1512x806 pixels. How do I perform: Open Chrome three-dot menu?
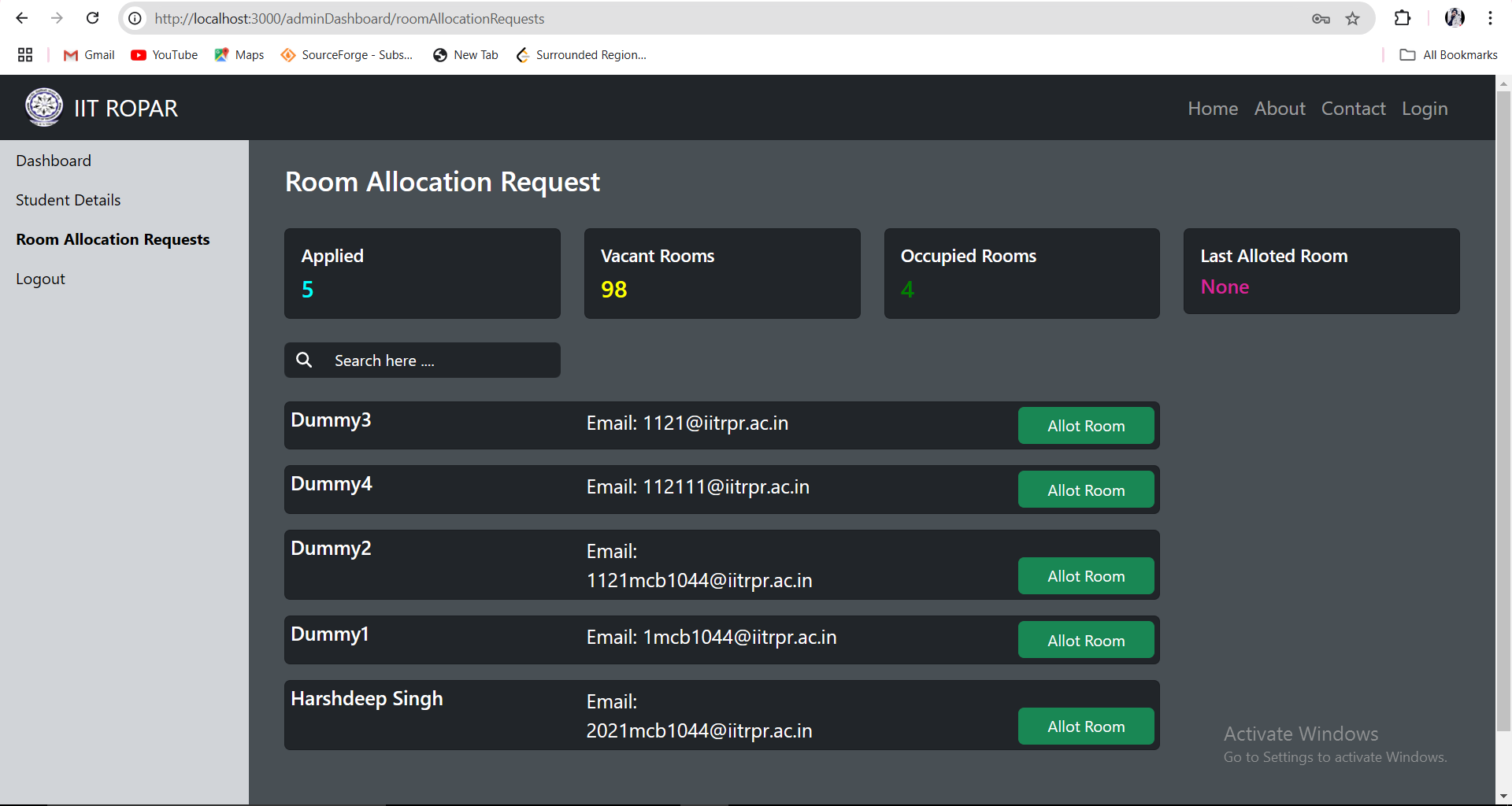point(1490,18)
